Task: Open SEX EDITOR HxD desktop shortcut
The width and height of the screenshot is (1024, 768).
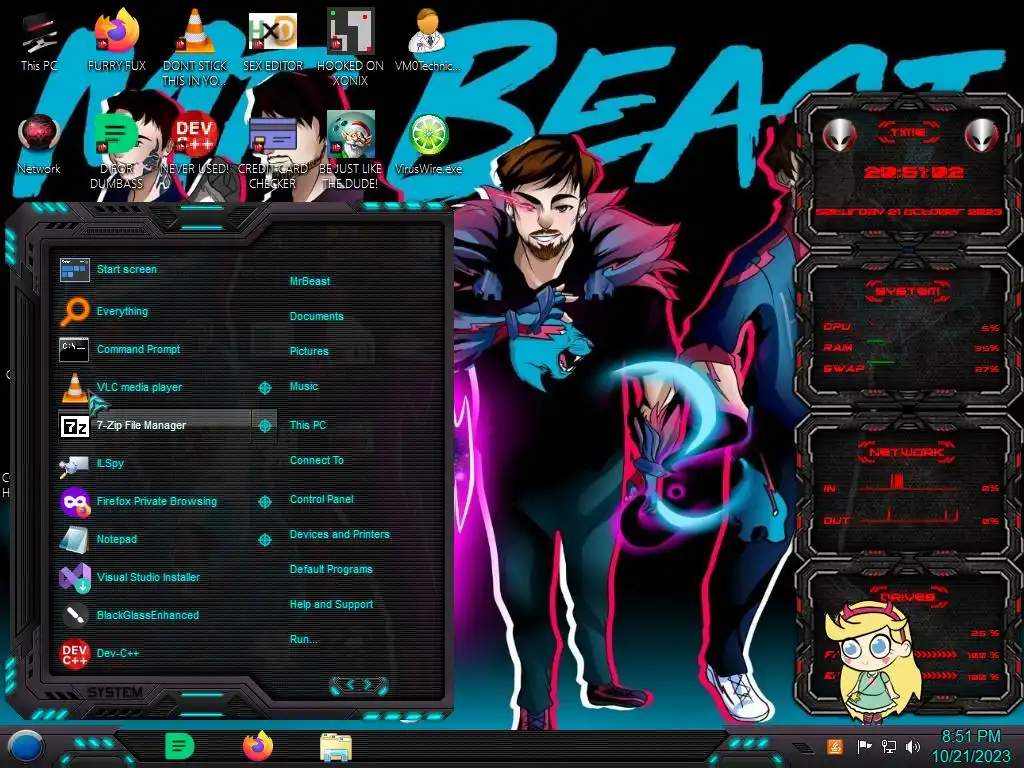Action: tap(273, 39)
